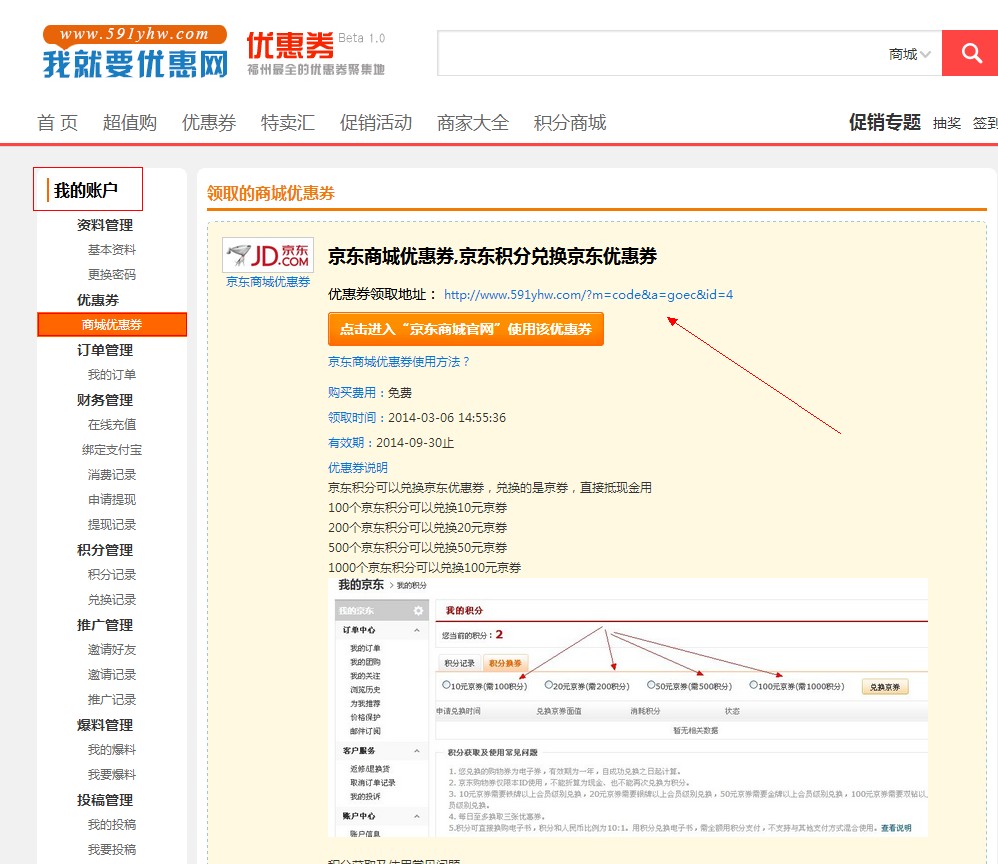The width and height of the screenshot is (998, 864).
Task: Click the 促销专题 heading link
Action: [x=885, y=122]
